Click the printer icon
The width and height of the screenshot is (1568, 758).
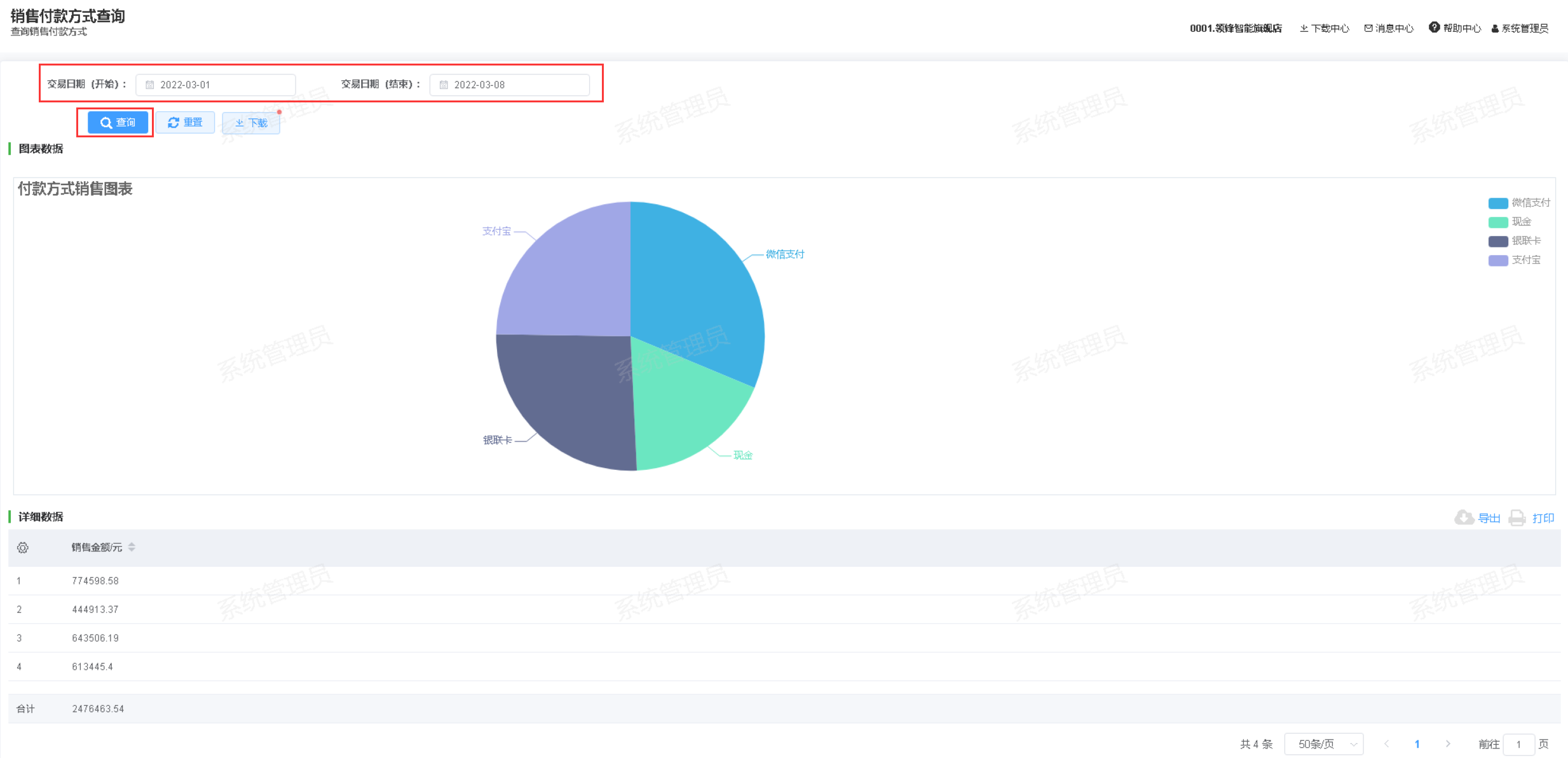(1517, 518)
